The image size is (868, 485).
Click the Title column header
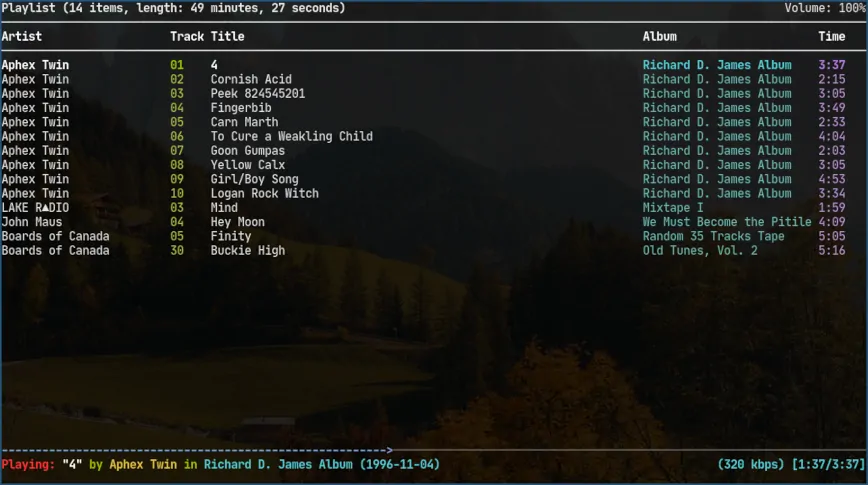click(x=228, y=37)
